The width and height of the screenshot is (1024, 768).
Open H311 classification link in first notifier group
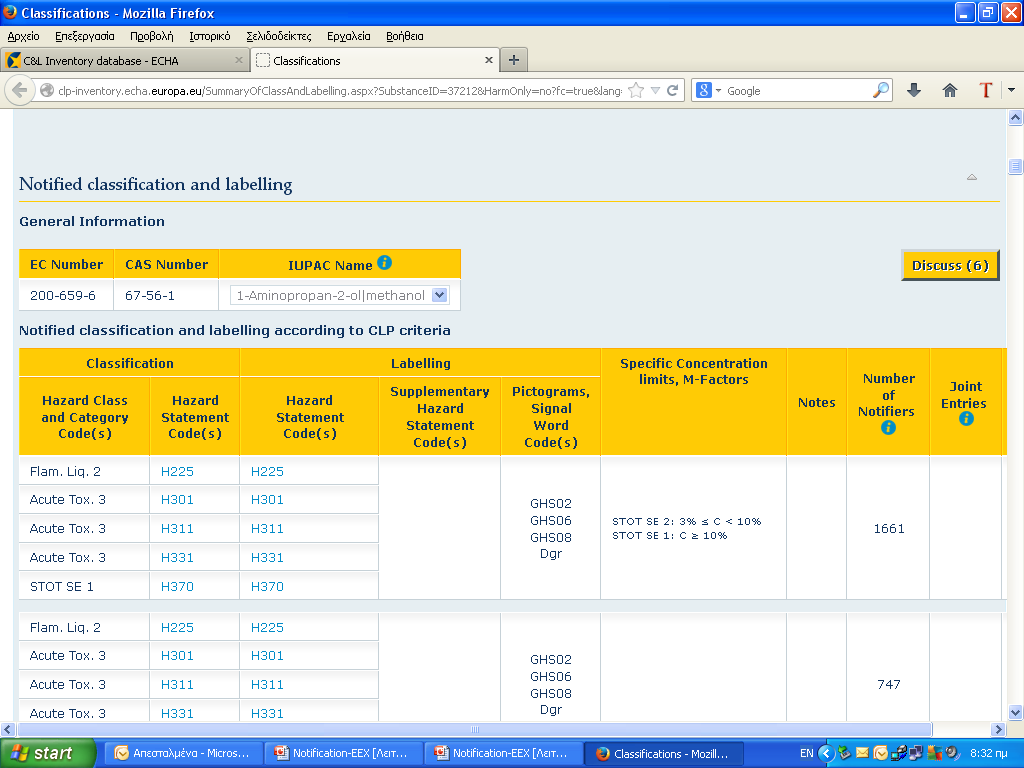(177, 528)
